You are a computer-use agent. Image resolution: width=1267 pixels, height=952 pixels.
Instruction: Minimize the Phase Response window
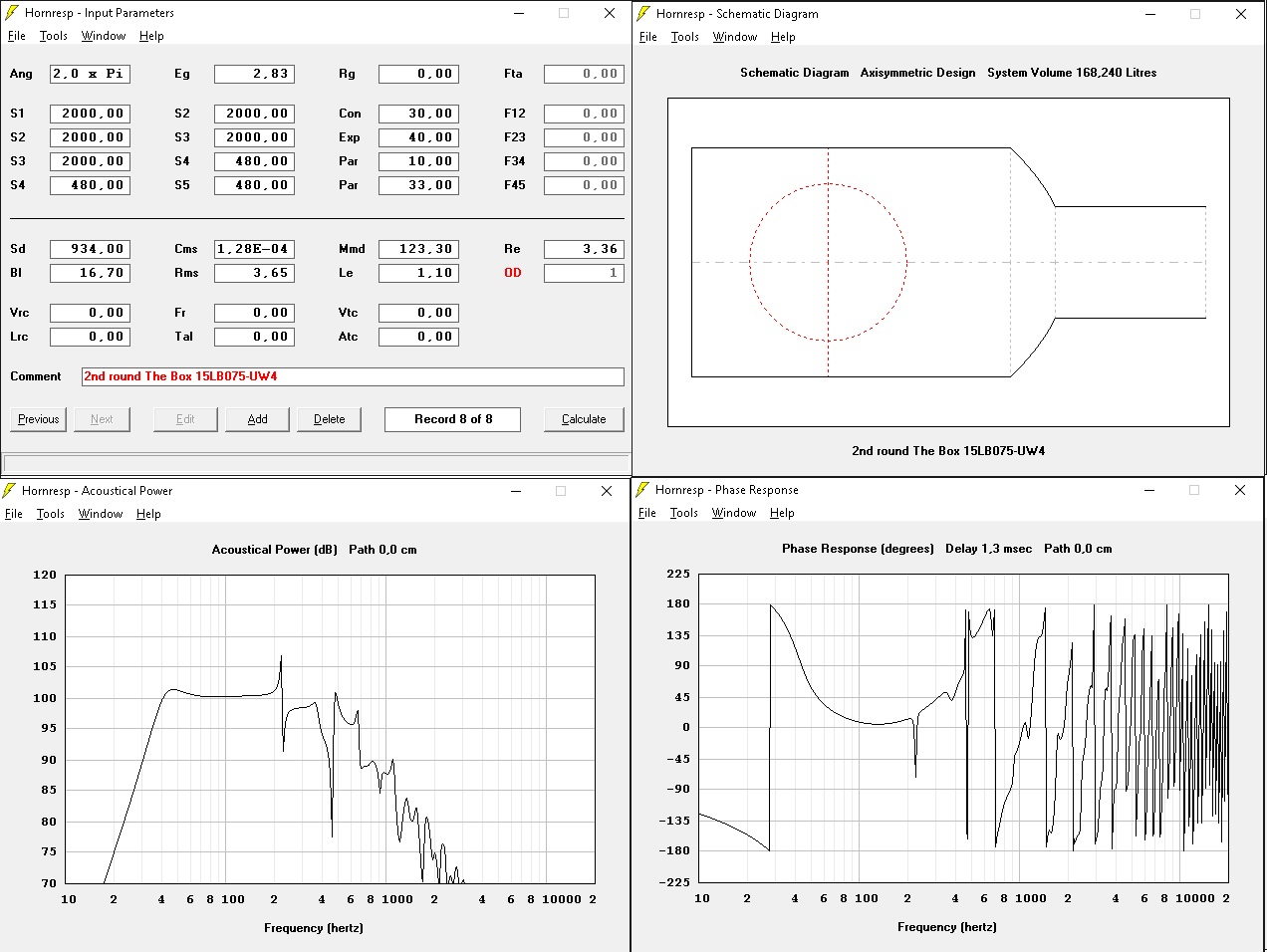point(1150,489)
